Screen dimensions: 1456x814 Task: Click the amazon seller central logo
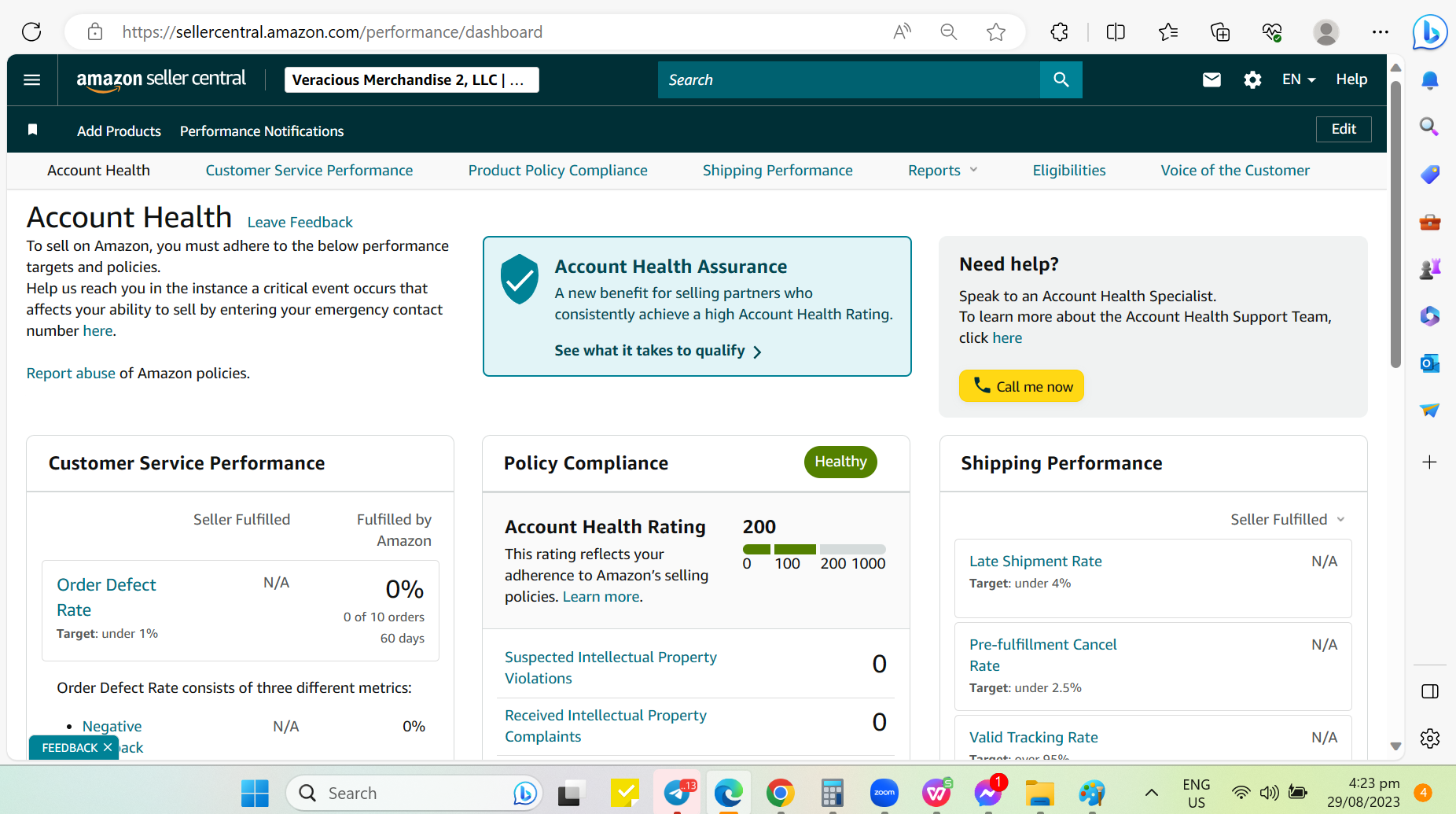tap(161, 79)
